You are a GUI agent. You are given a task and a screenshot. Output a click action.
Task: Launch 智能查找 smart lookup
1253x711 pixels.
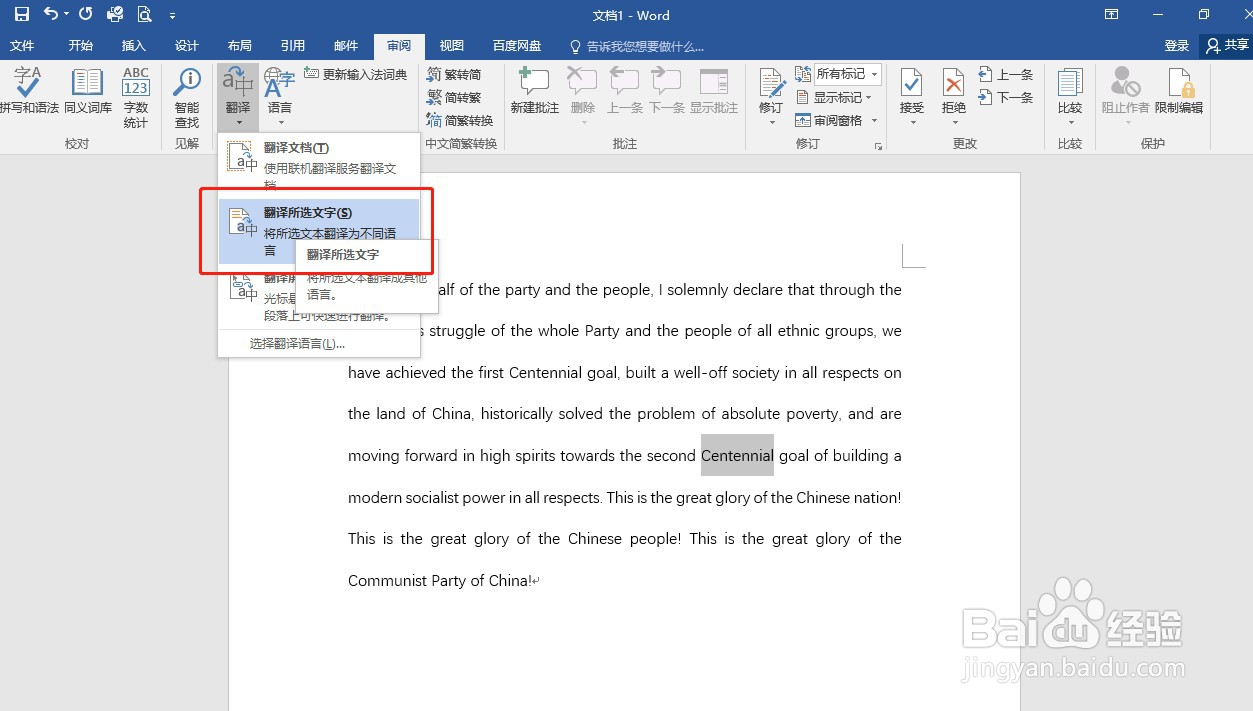[x=186, y=95]
